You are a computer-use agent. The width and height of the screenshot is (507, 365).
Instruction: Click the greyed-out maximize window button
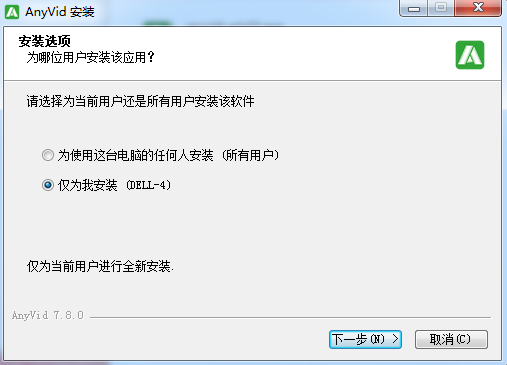tap(441, 8)
